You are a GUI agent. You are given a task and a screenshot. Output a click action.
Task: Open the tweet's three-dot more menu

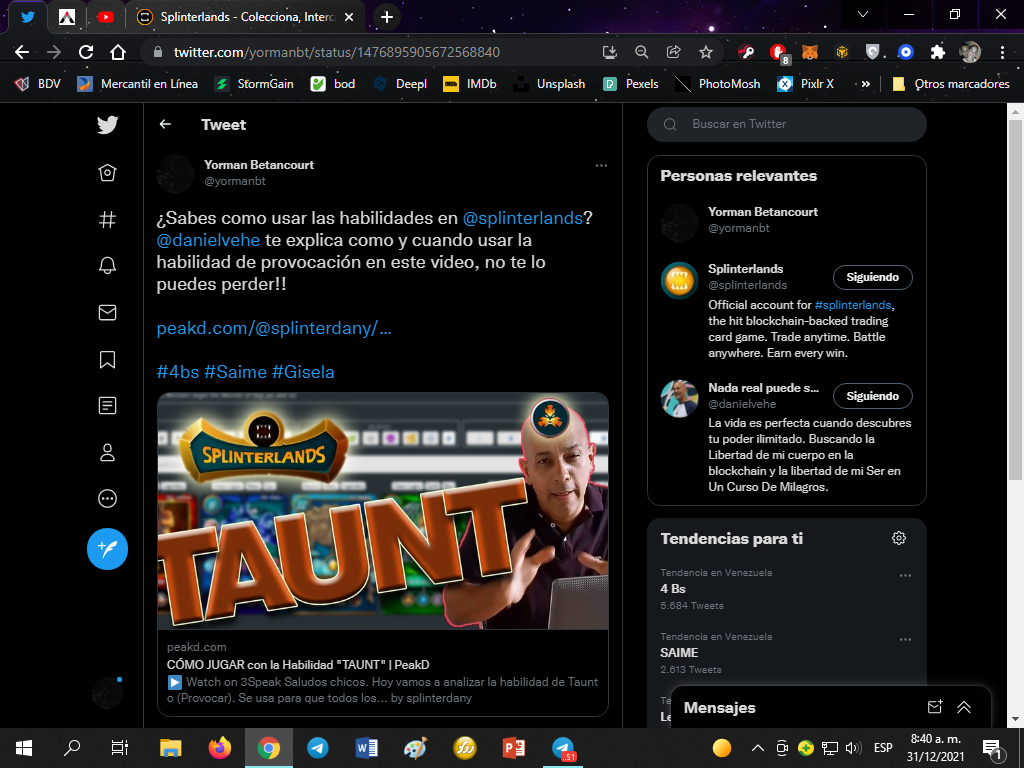pos(601,165)
